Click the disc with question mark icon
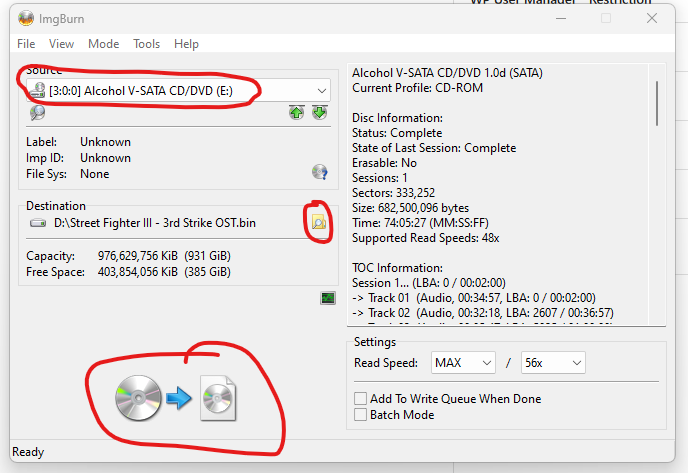The height and width of the screenshot is (473, 688). coord(320,172)
